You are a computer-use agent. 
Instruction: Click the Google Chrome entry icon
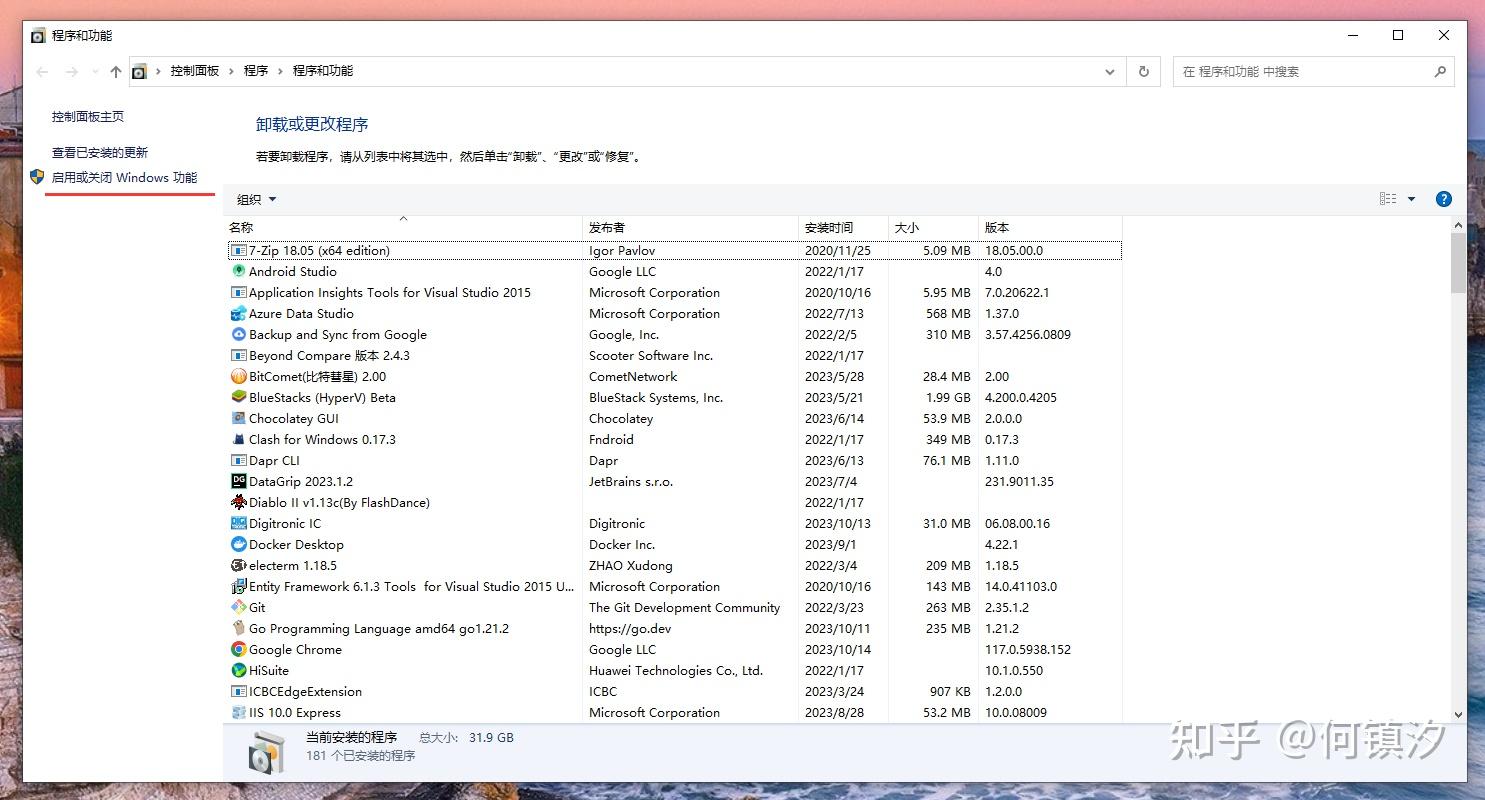click(237, 649)
